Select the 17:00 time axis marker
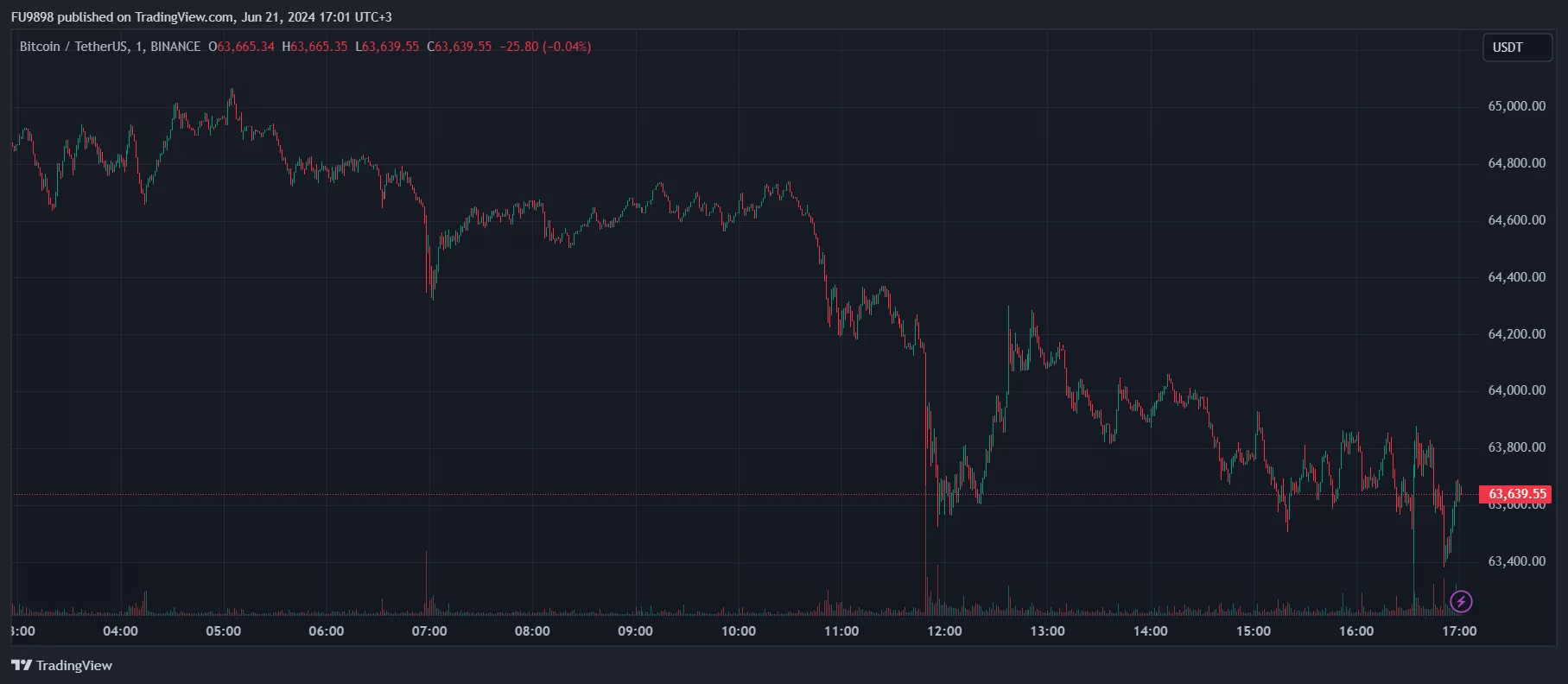Viewport: 1568px width, 684px height. [x=1459, y=631]
